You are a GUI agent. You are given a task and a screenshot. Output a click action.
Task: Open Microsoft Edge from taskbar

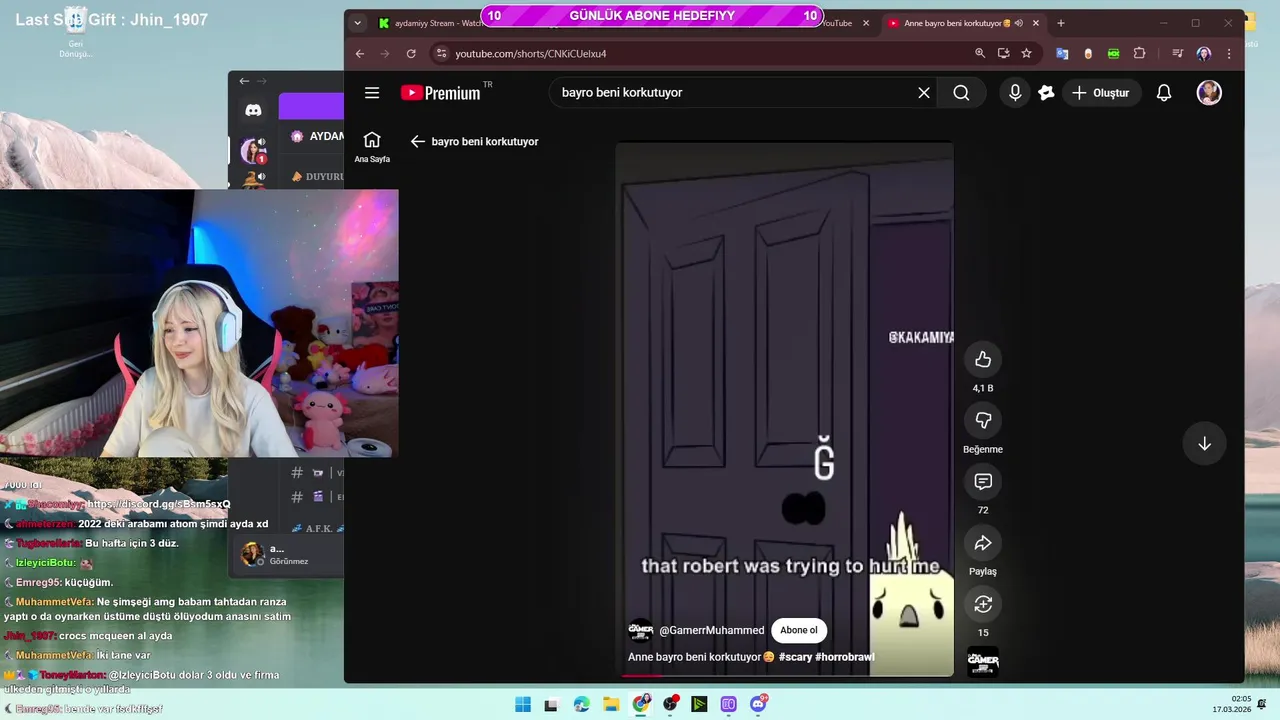coord(582,705)
